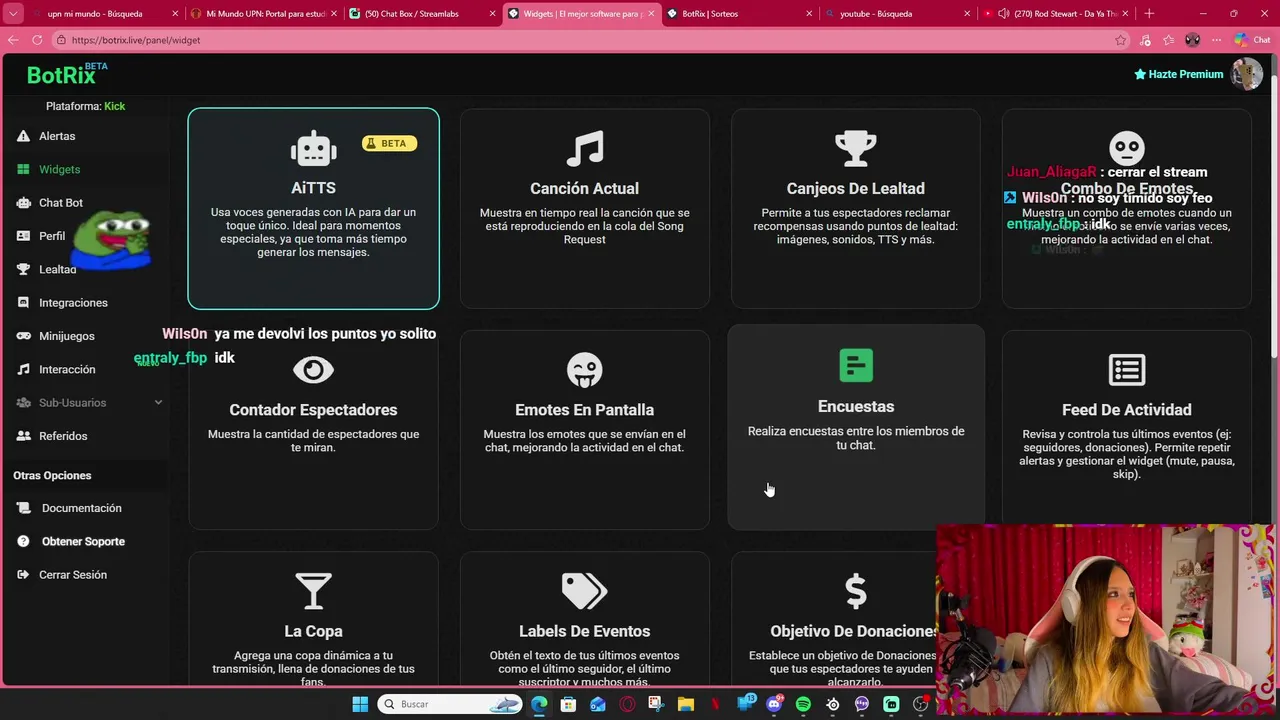Switch to the Rod Stewart YouTube tab
This screenshot has height=720, width=1280.
click(1055, 14)
